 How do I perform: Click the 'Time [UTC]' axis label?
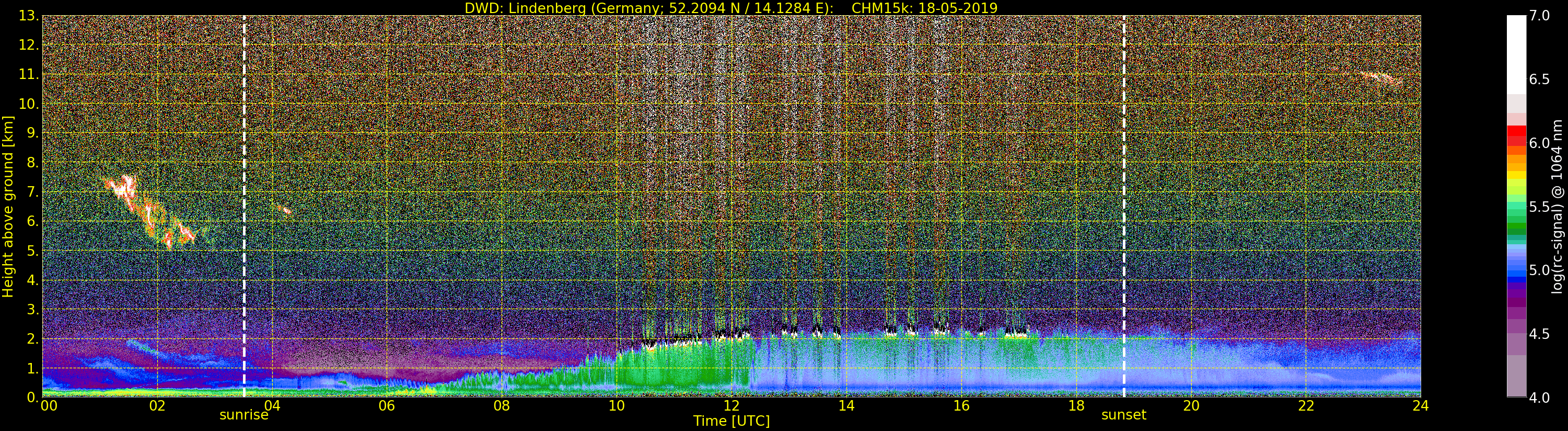coord(731,421)
